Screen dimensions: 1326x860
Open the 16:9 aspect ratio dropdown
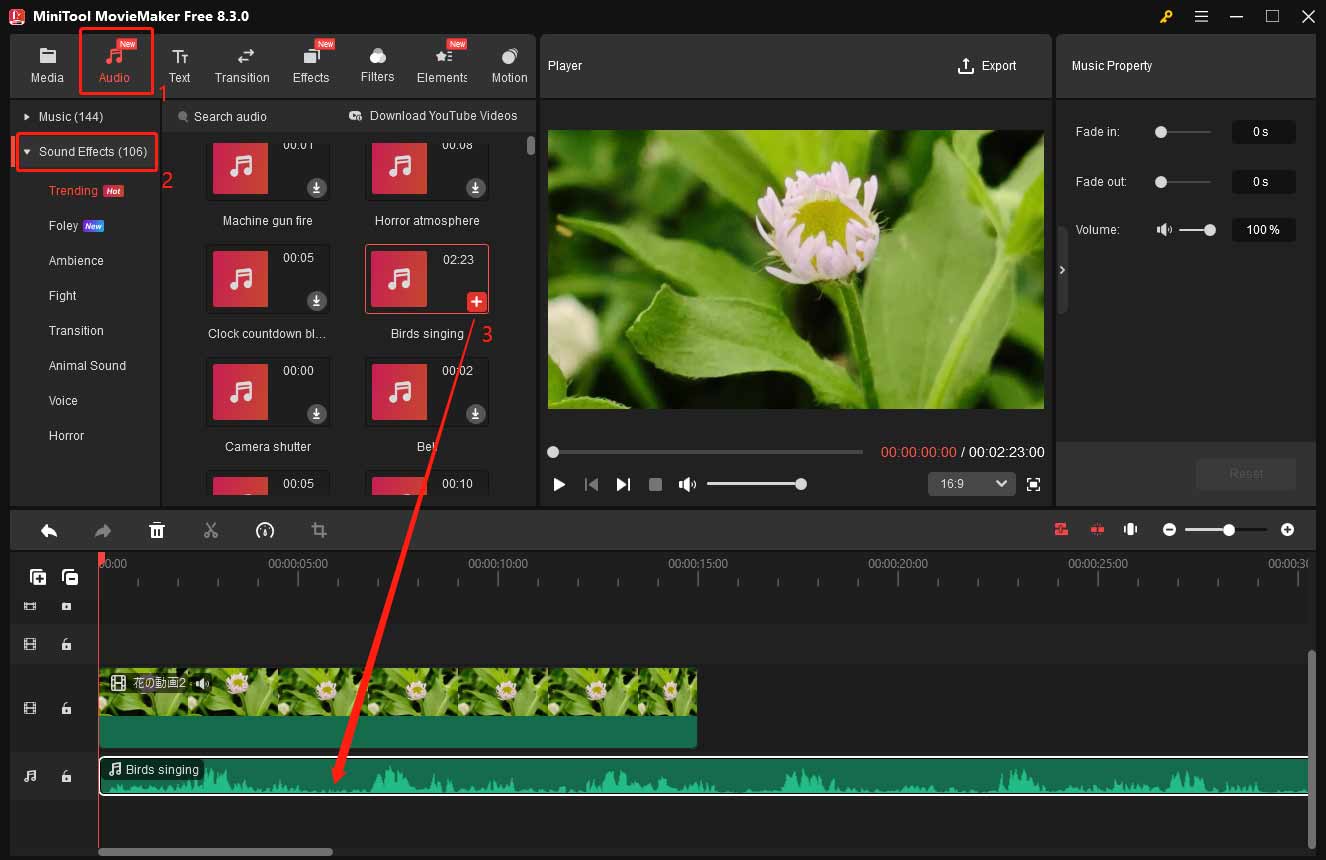click(972, 484)
